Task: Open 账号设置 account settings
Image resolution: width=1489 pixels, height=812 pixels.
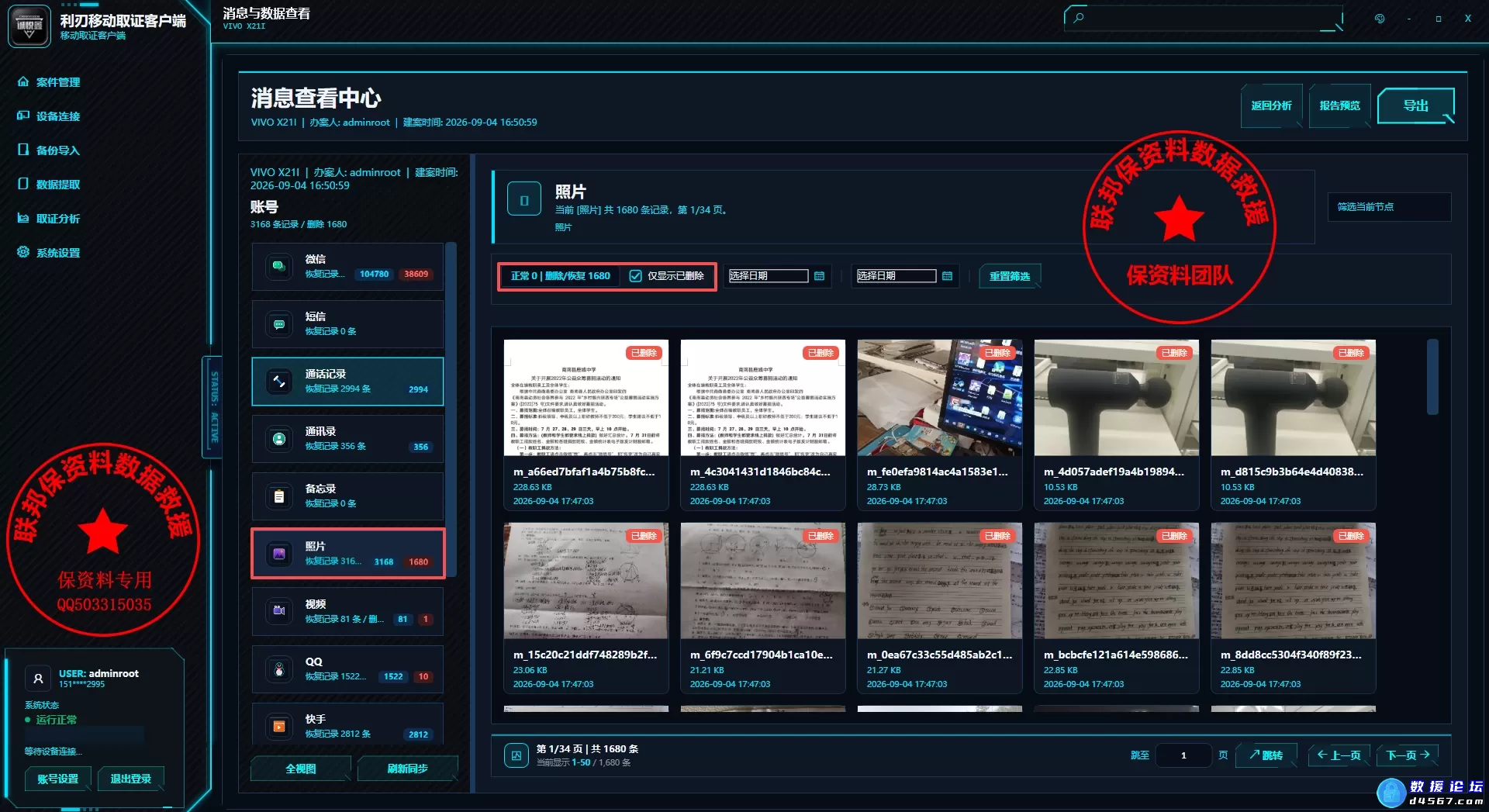Action: pyautogui.click(x=58, y=779)
